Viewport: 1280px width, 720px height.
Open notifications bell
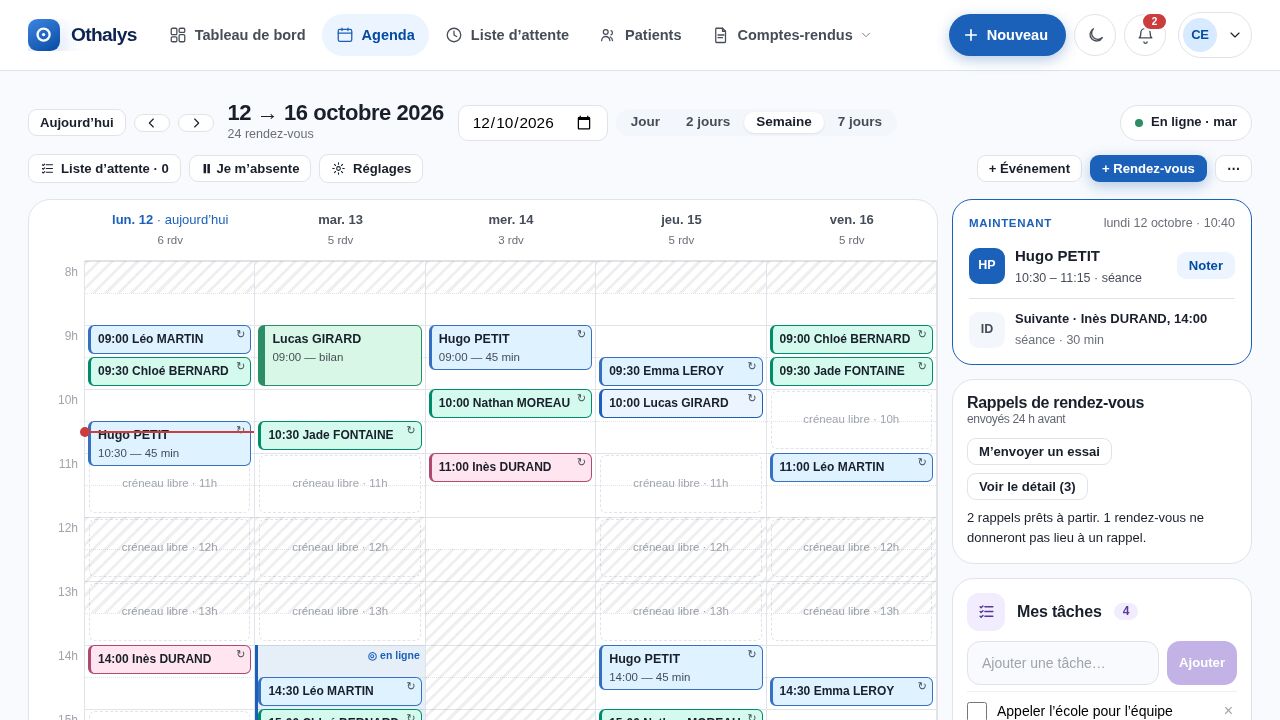[x=1145, y=35]
